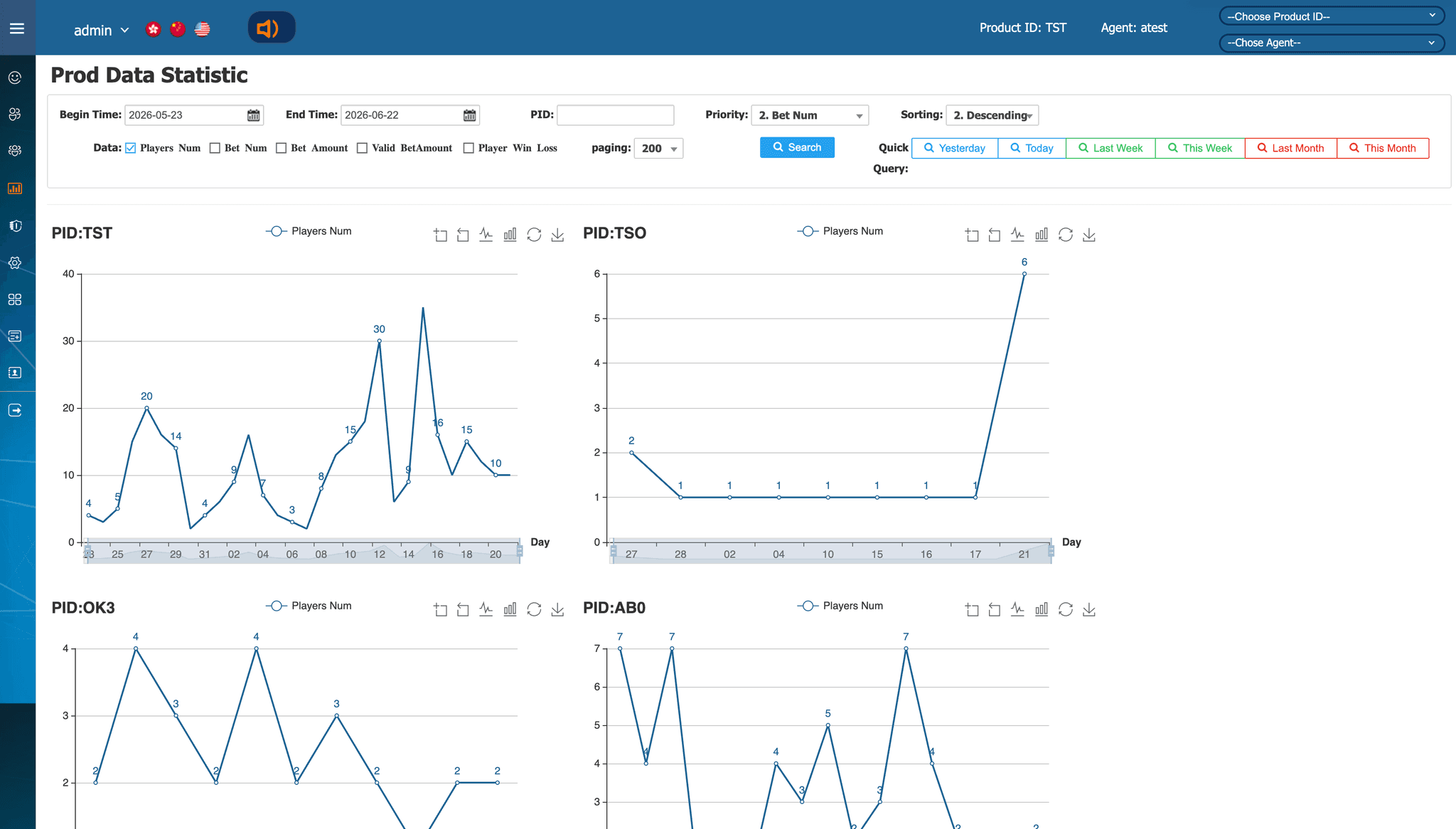The image size is (1456, 829).
Task: Activate area zoom on the PID:TSO chart
Action: pyautogui.click(x=972, y=235)
